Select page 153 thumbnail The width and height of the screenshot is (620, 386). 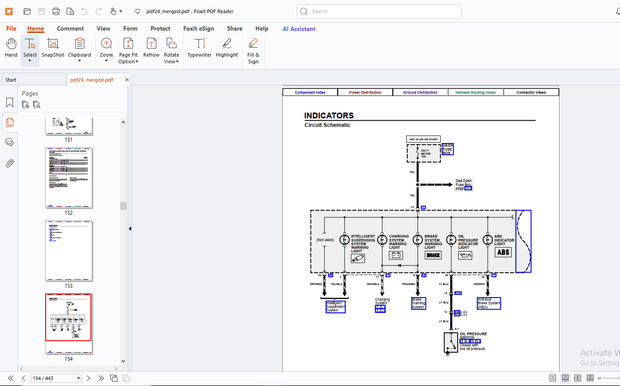click(x=69, y=251)
